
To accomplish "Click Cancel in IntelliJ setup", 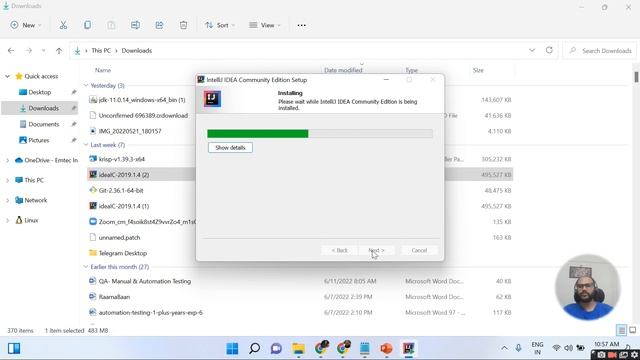I will (x=419, y=250).
